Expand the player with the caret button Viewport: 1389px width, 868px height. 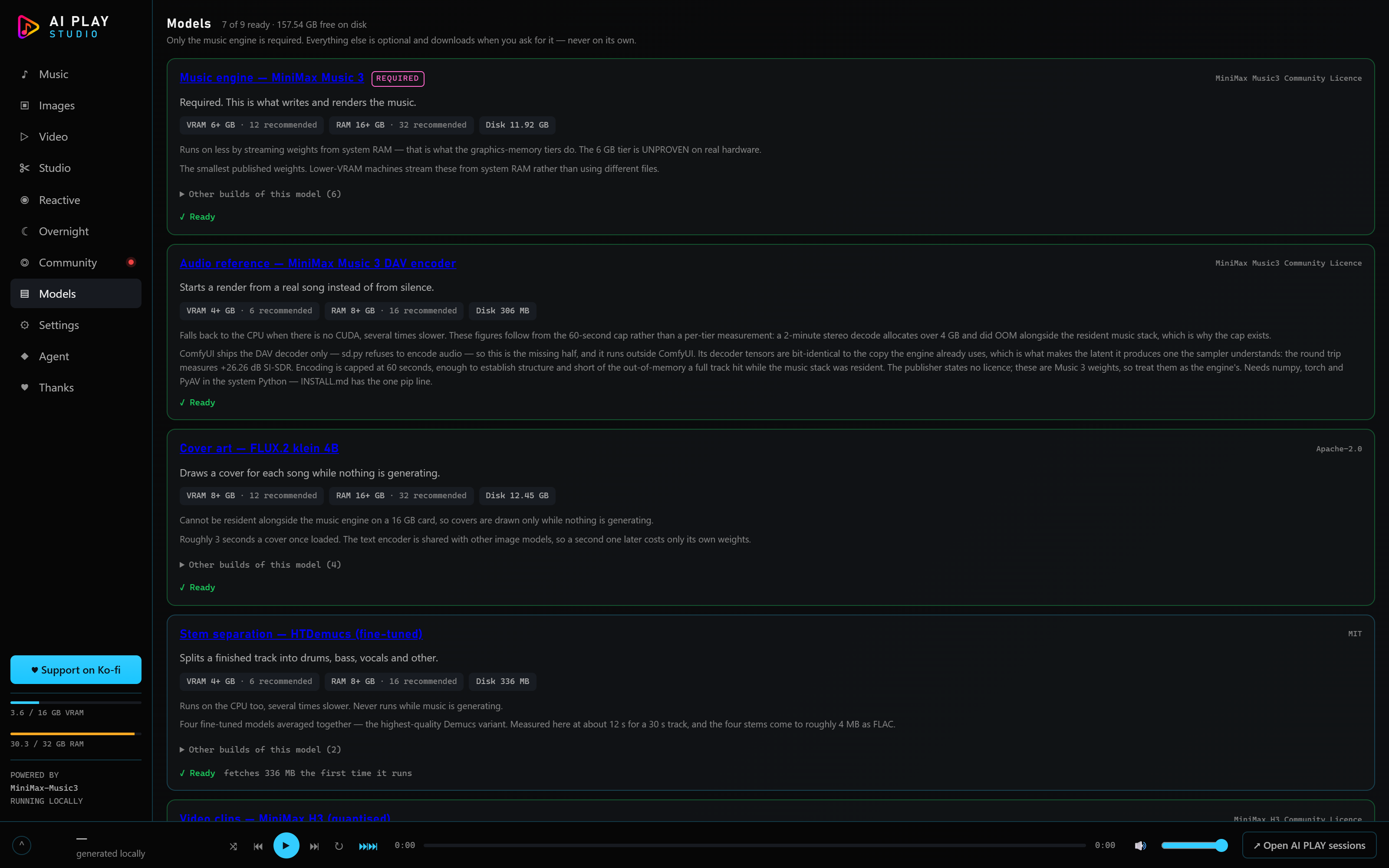[22, 845]
